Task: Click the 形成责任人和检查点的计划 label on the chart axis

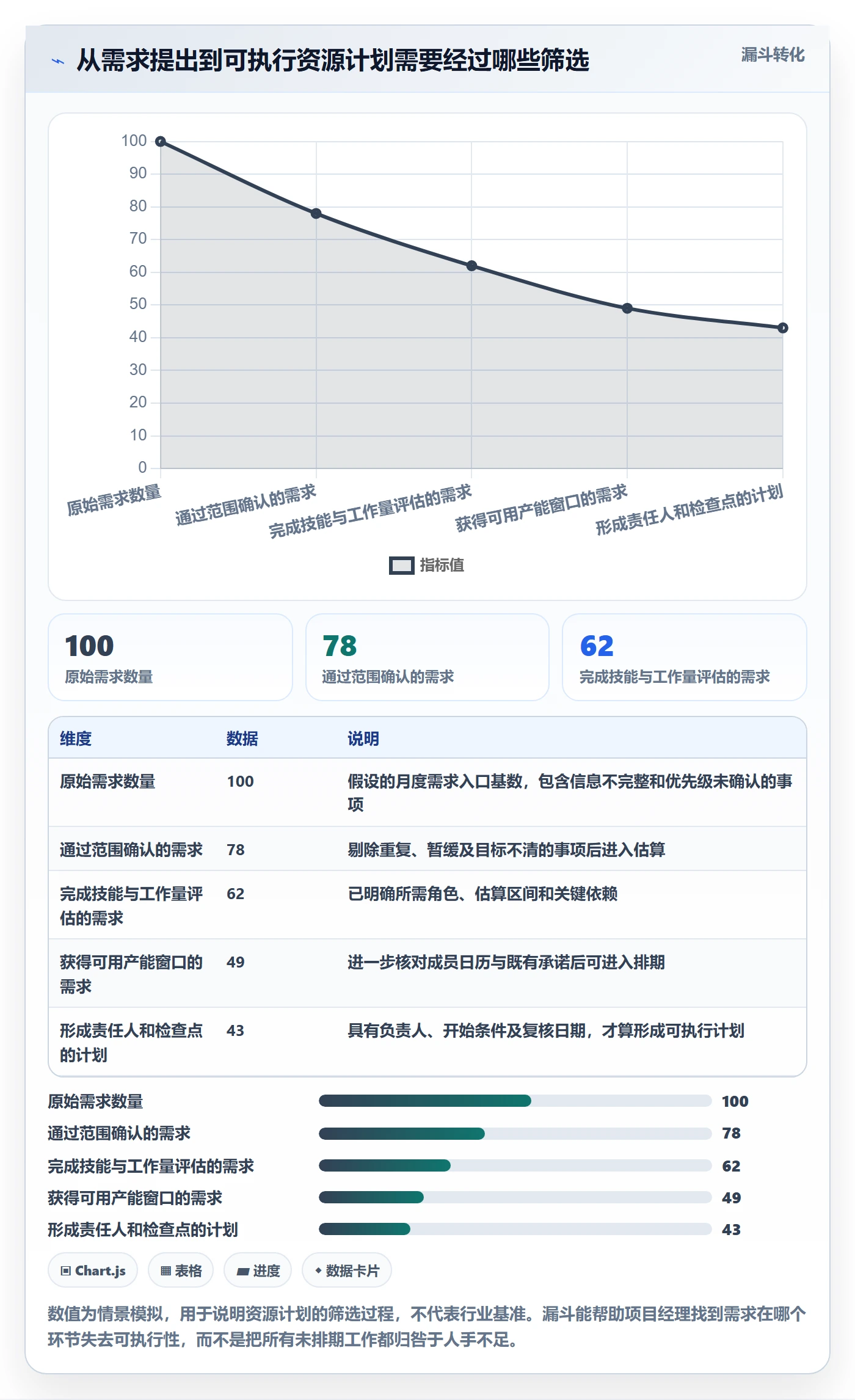Action: coord(689,510)
